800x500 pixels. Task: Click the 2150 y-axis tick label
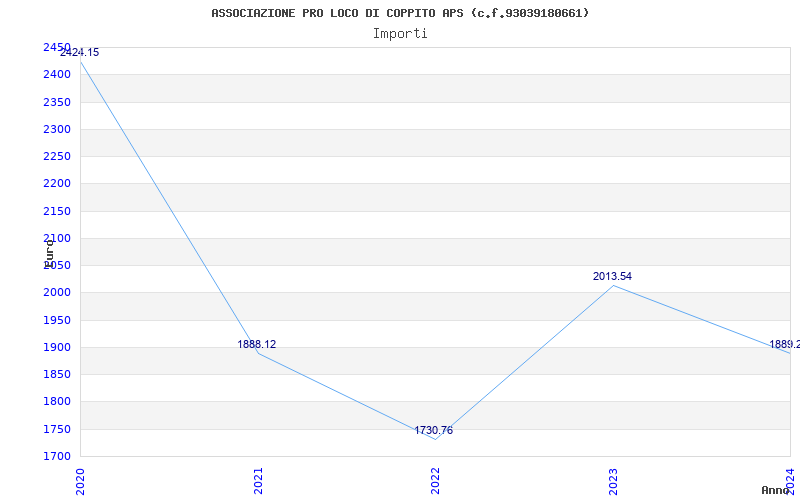[x=57, y=211]
